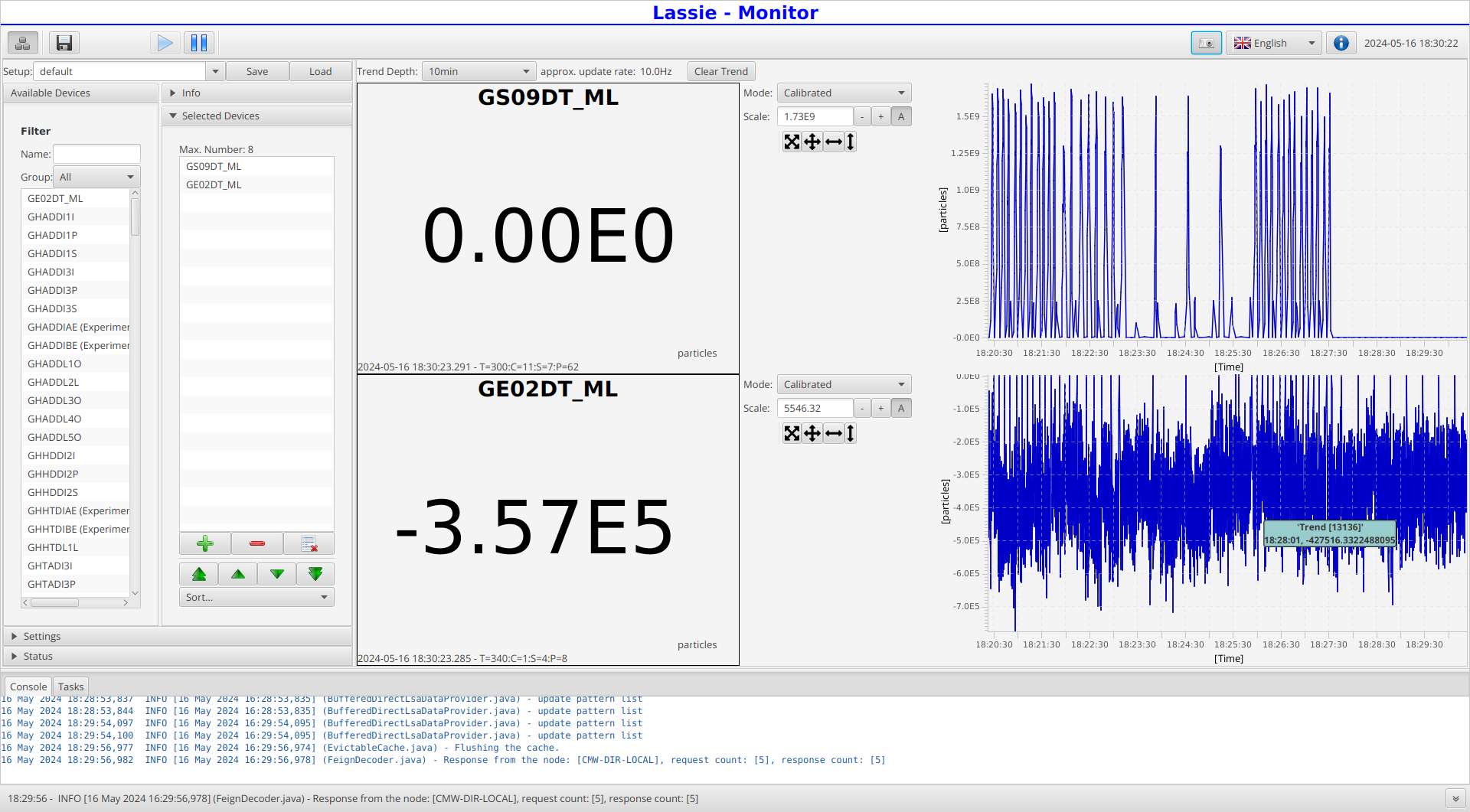Click the screenshot camera icon
The height and width of the screenshot is (812, 1470).
pyautogui.click(x=1206, y=43)
